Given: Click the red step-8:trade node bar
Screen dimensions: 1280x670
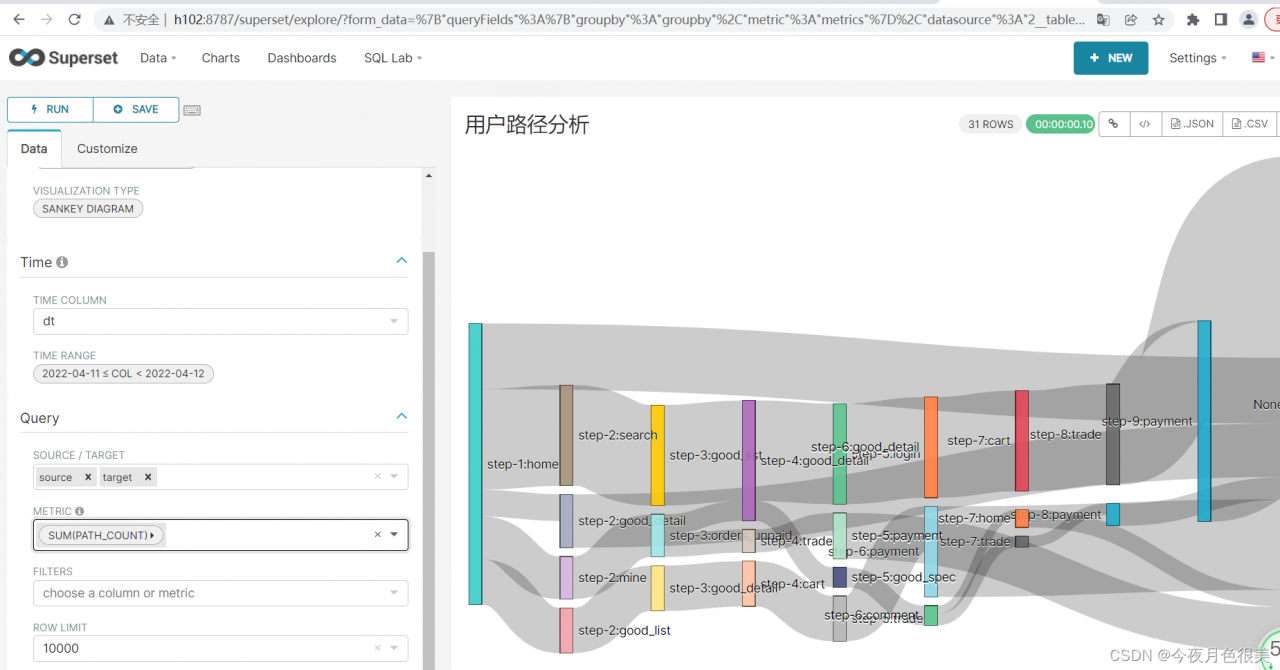Looking at the screenshot, I should pos(1022,441).
